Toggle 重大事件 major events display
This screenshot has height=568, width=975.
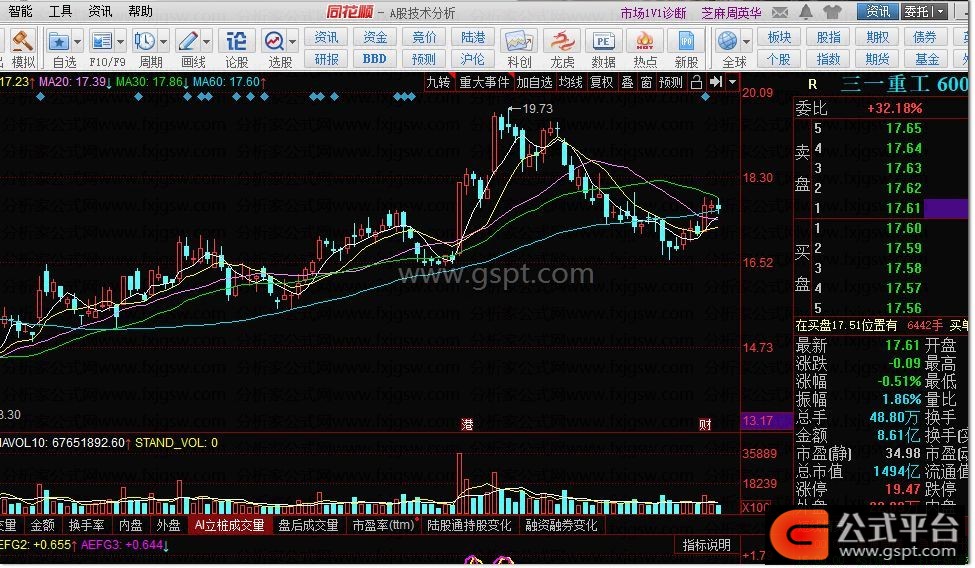[x=484, y=82]
